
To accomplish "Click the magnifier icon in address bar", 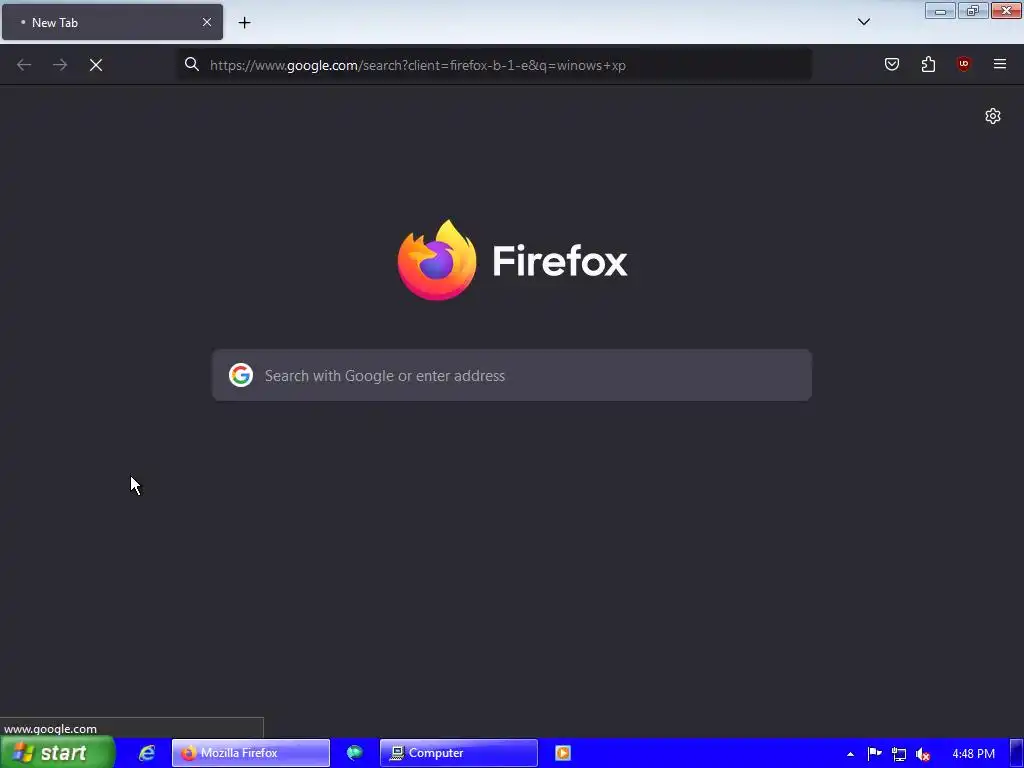I will pos(191,64).
